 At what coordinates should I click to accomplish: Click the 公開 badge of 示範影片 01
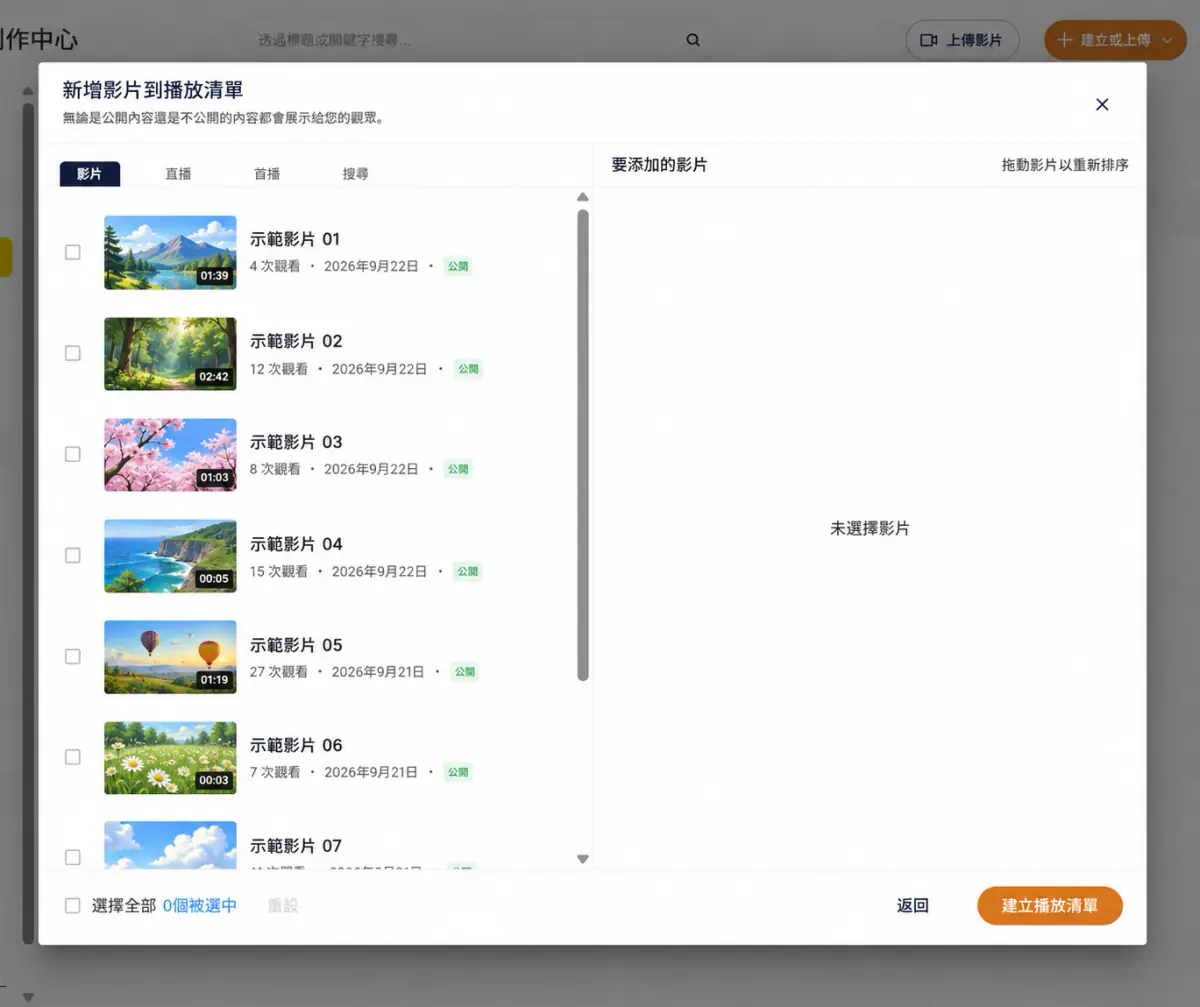coord(458,267)
